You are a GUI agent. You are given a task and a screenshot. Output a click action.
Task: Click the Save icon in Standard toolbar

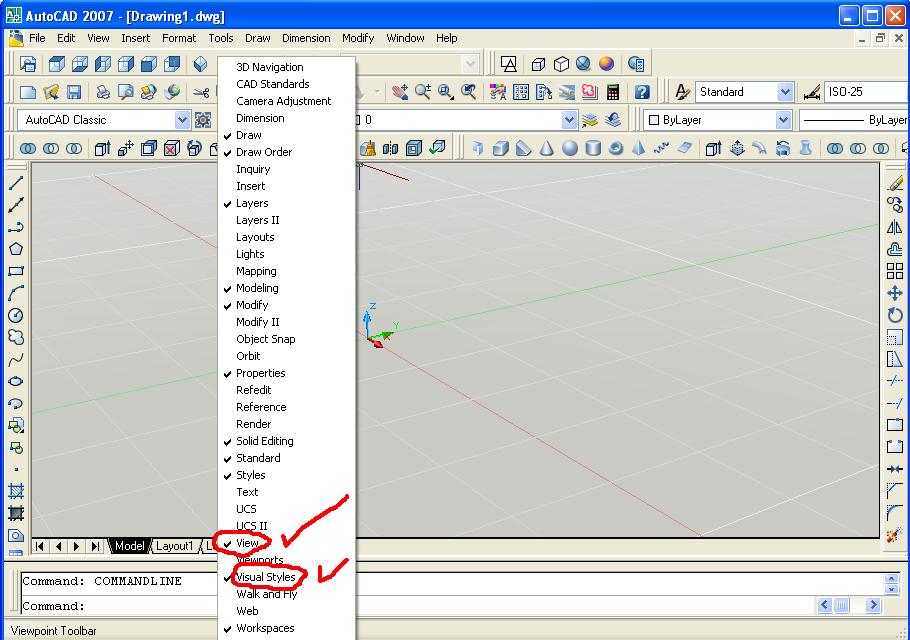point(74,92)
